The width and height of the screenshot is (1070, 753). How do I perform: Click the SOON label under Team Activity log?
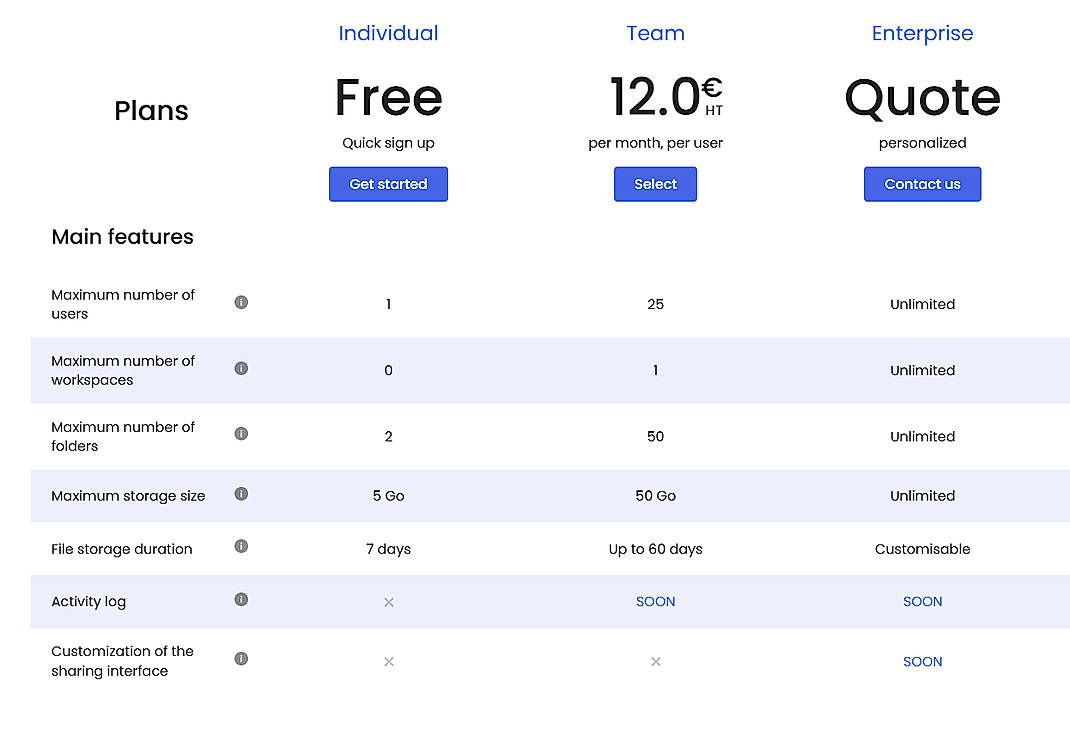[x=655, y=601]
